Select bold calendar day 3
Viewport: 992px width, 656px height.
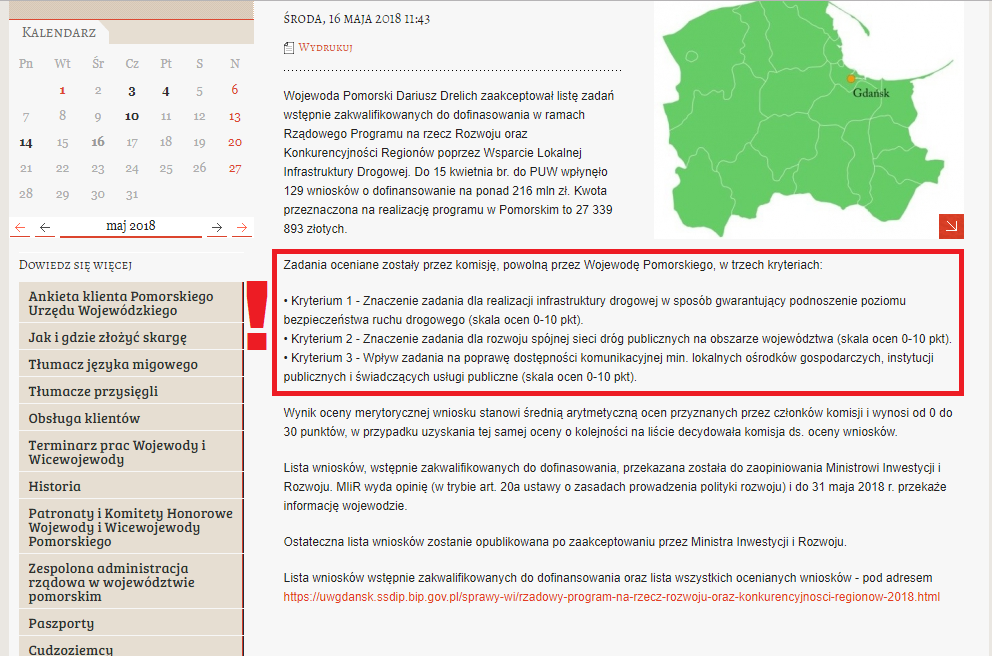click(132, 90)
